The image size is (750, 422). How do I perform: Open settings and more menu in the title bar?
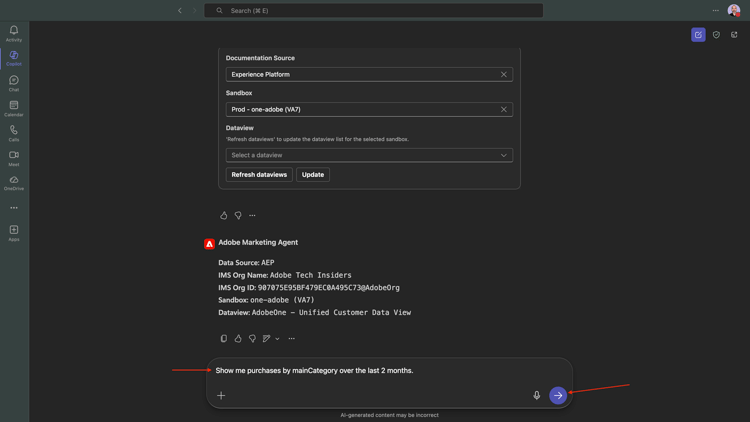pos(716,11)
